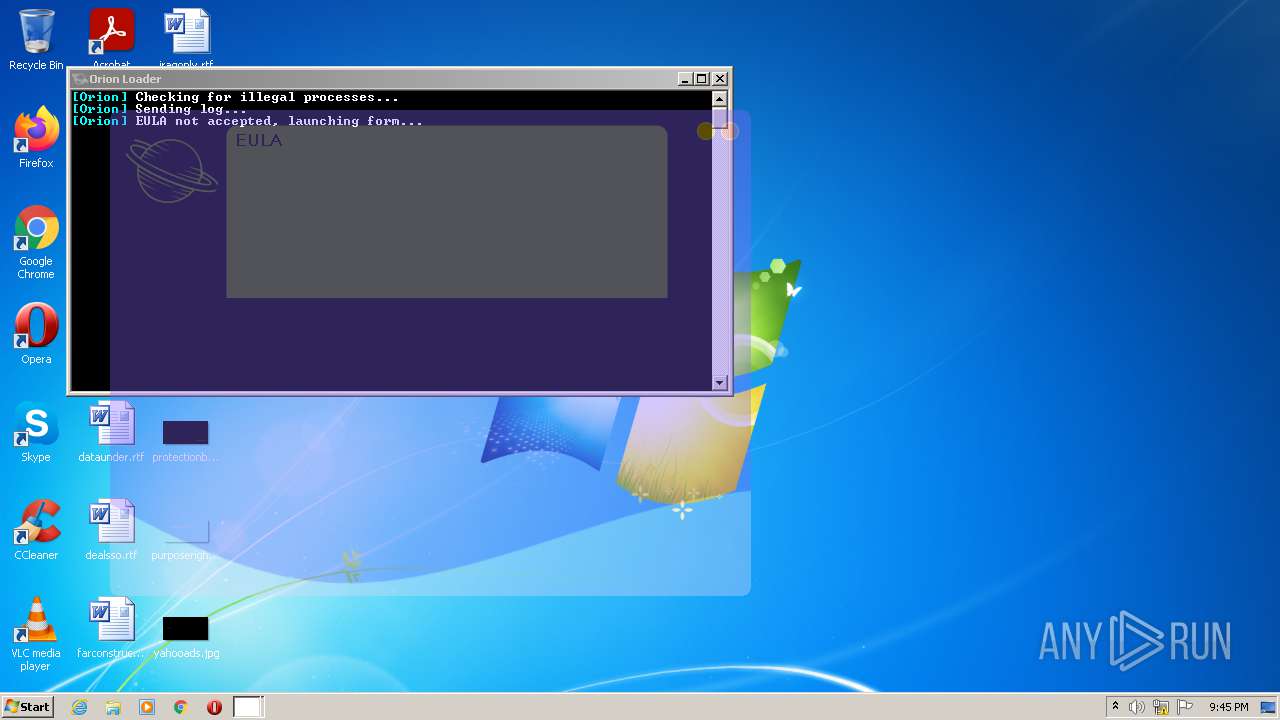Screen dimensions: 1280x720
Task: Click the console scroll down arrow
Action: click(x=719, y=383)
